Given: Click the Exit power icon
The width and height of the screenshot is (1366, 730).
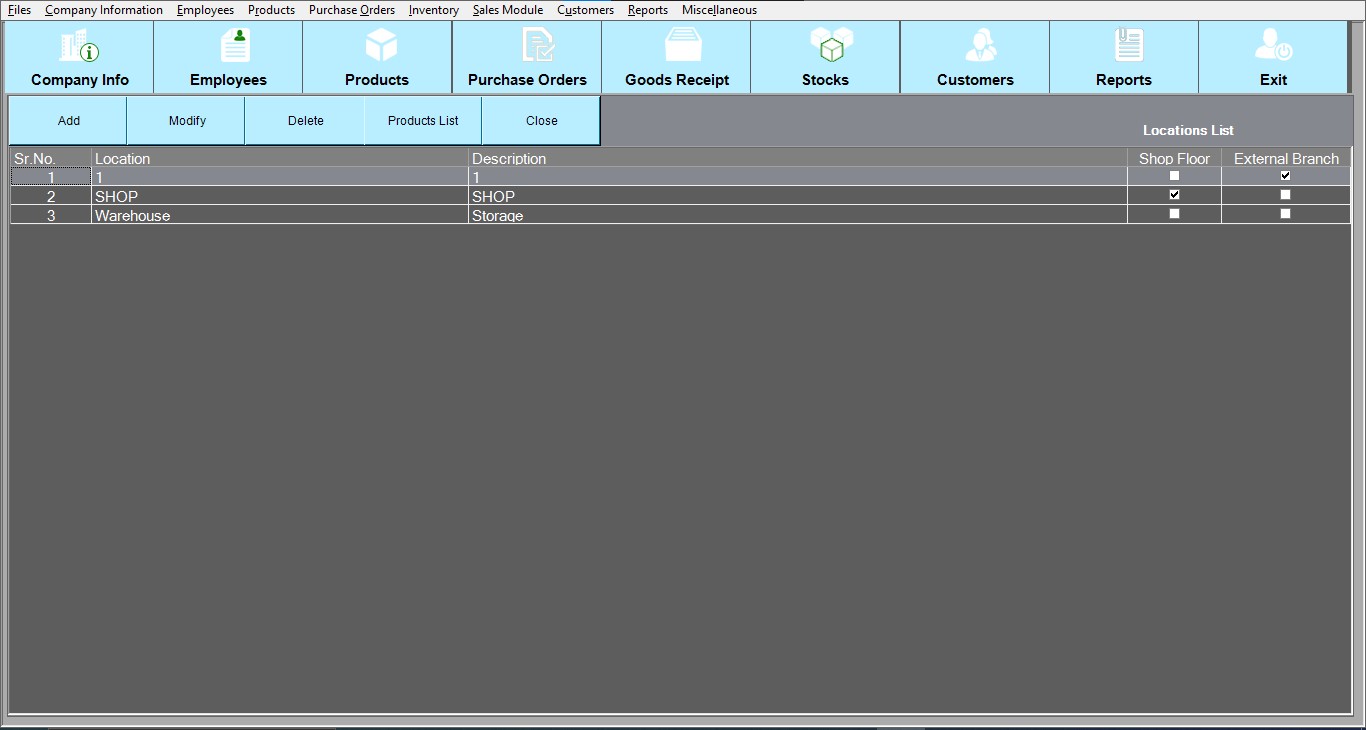Looking at the screenshot, I should coord(1273,46).
